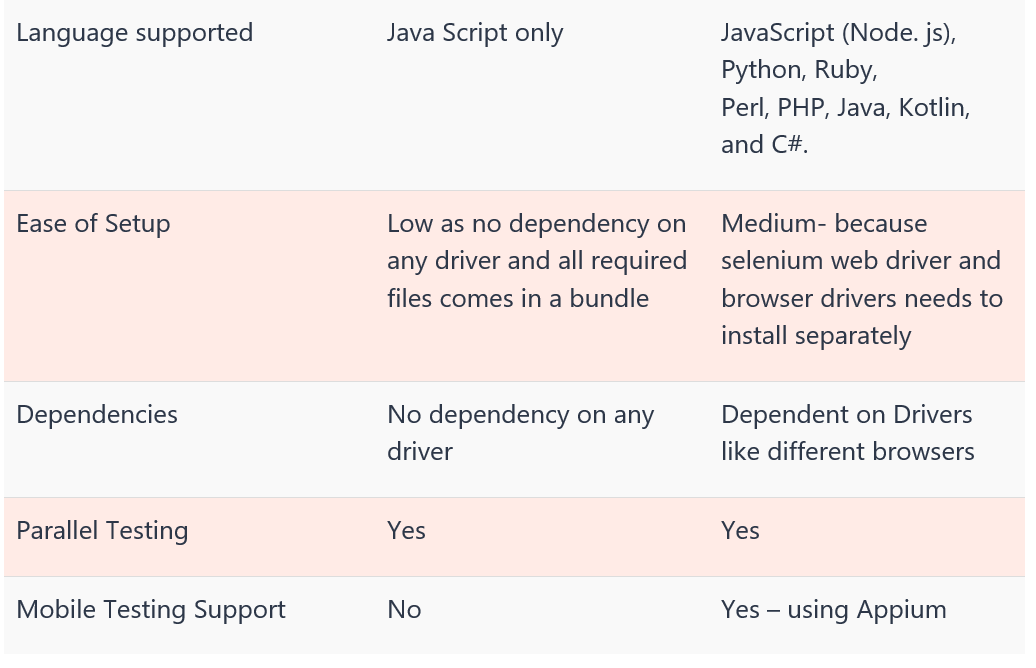Viewport: 1036px width, 668px height.
Task: Click the "JavaScript (Node. js)," text line
Action: pos(838,34)
